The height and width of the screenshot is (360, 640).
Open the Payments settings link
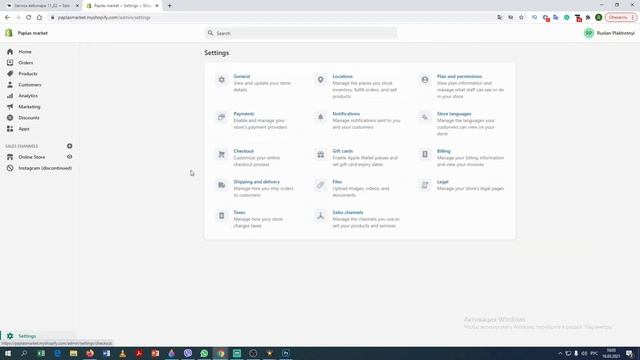(244, 114)
